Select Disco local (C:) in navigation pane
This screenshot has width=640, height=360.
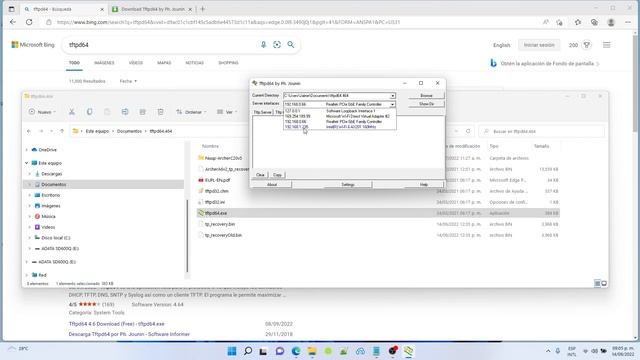coord(56,238)
